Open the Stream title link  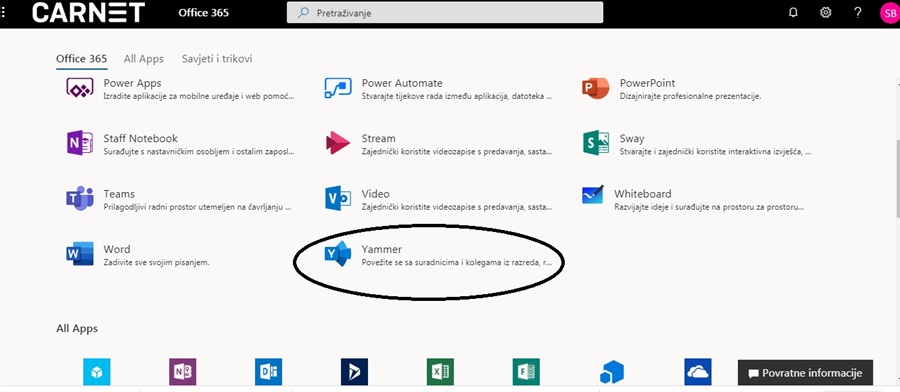coord(378,138)
